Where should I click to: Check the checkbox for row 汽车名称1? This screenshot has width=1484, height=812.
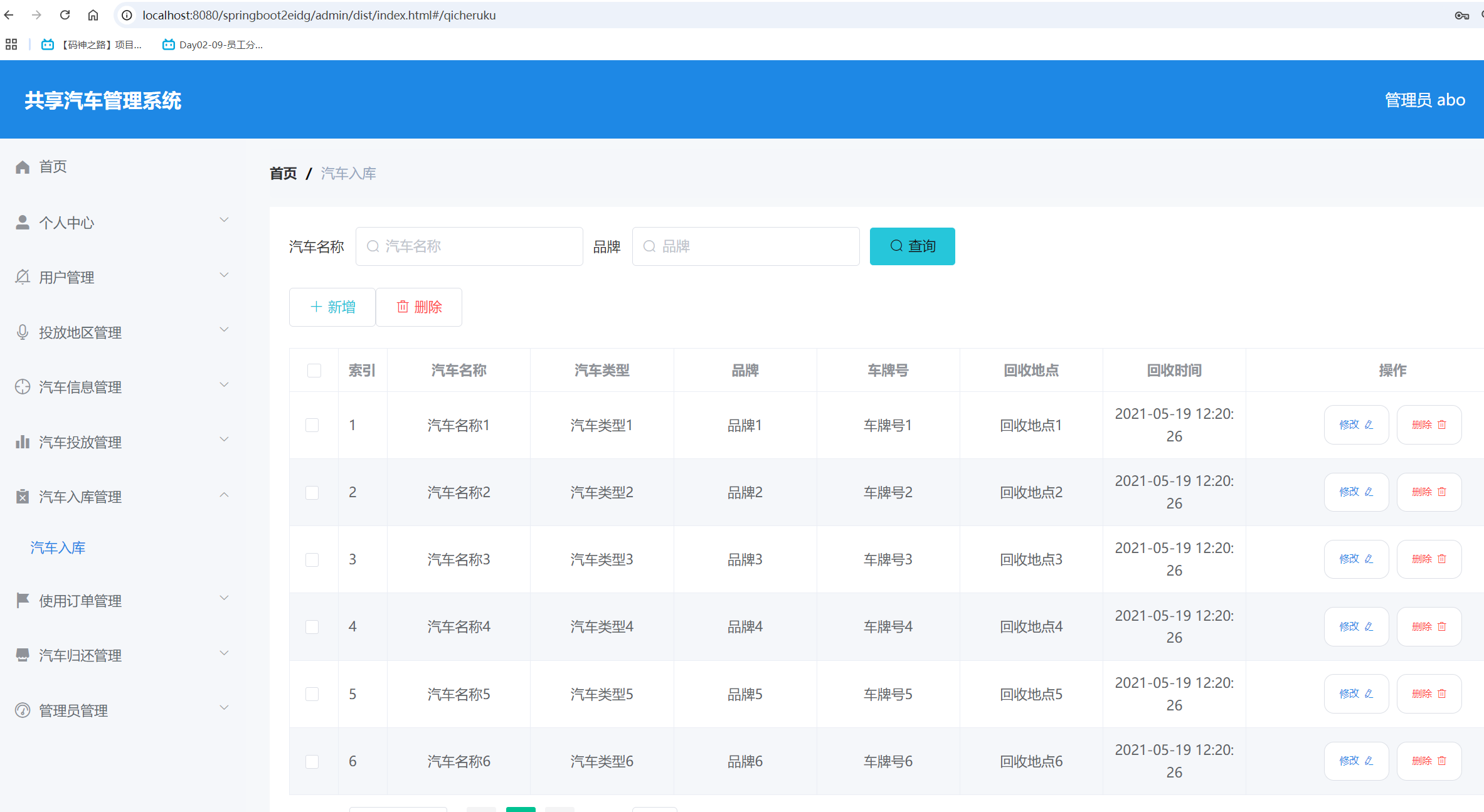click(312, 425)
